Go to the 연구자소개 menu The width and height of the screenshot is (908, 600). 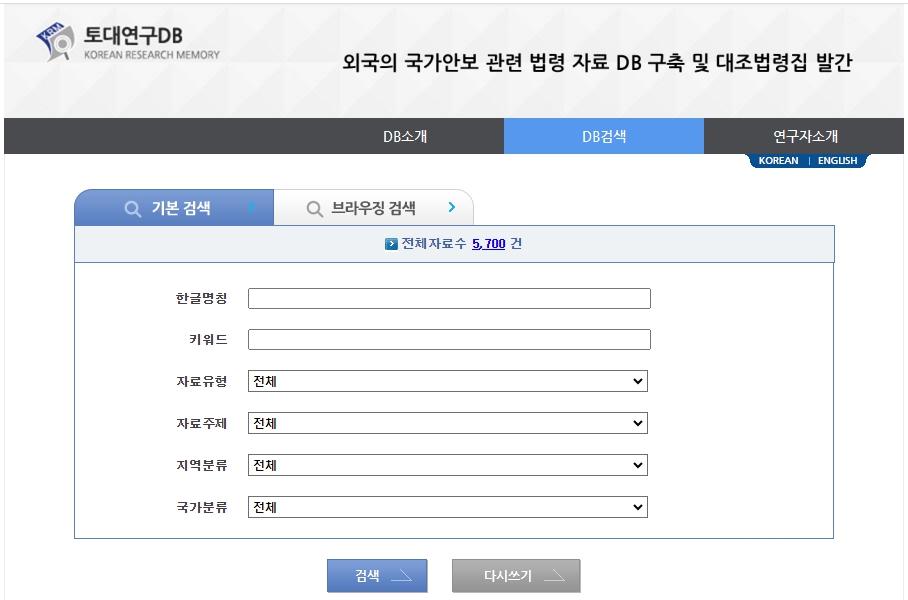pyautogui.click(x=805, y=136)
